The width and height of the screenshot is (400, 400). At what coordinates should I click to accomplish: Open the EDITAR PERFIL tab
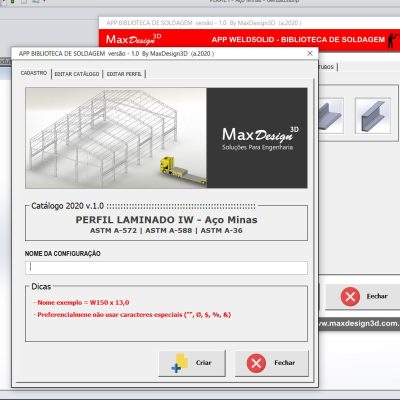124,74
